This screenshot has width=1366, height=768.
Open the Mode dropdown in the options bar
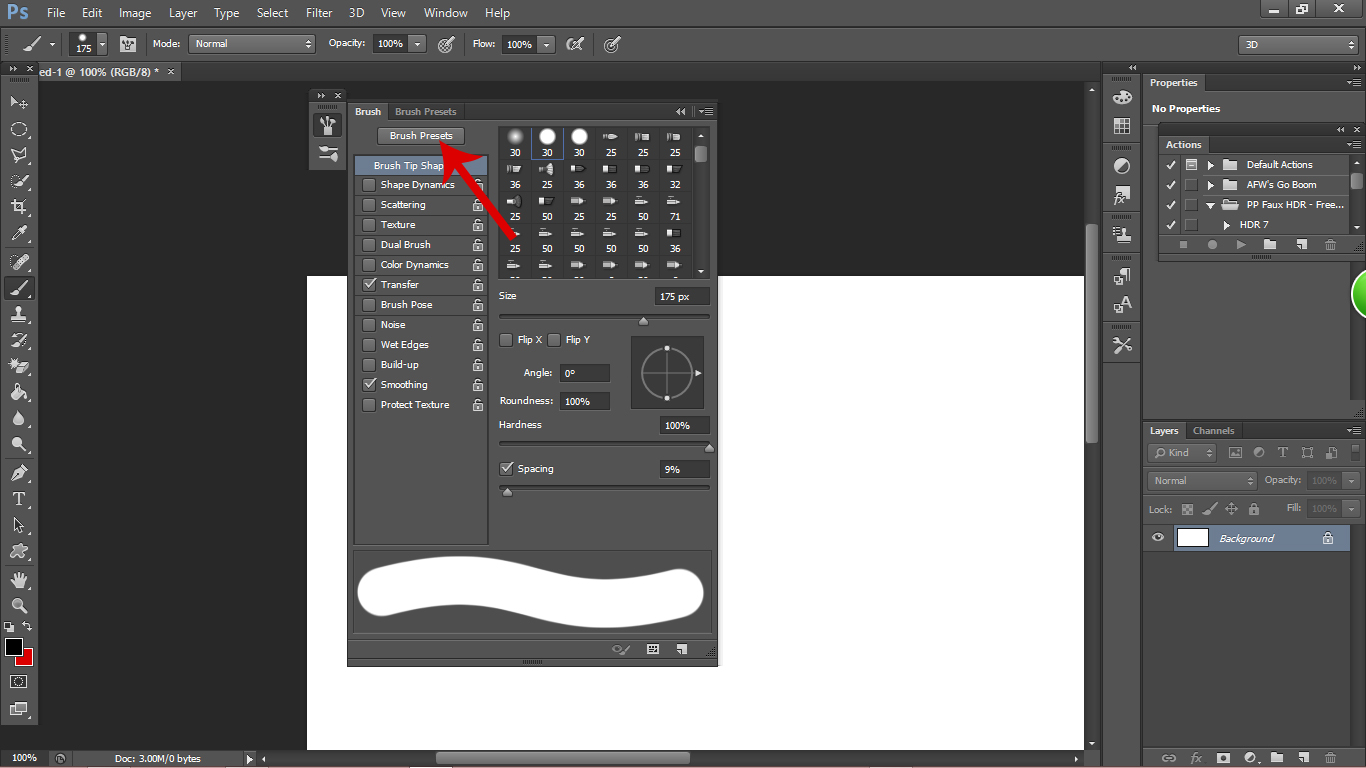pyautogui.click(x=251, y=44)
